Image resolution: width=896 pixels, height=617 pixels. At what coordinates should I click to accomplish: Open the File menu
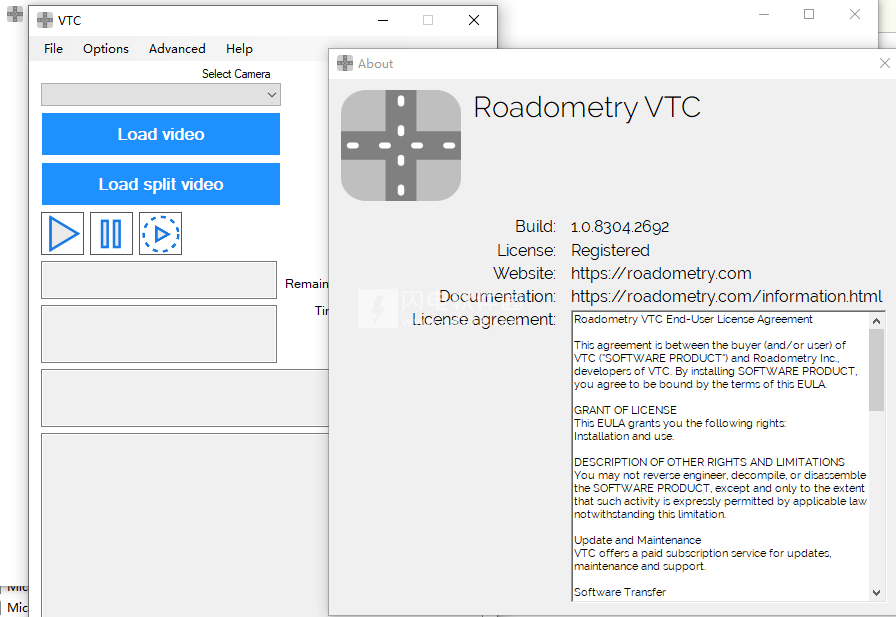[x=53, y=49]
